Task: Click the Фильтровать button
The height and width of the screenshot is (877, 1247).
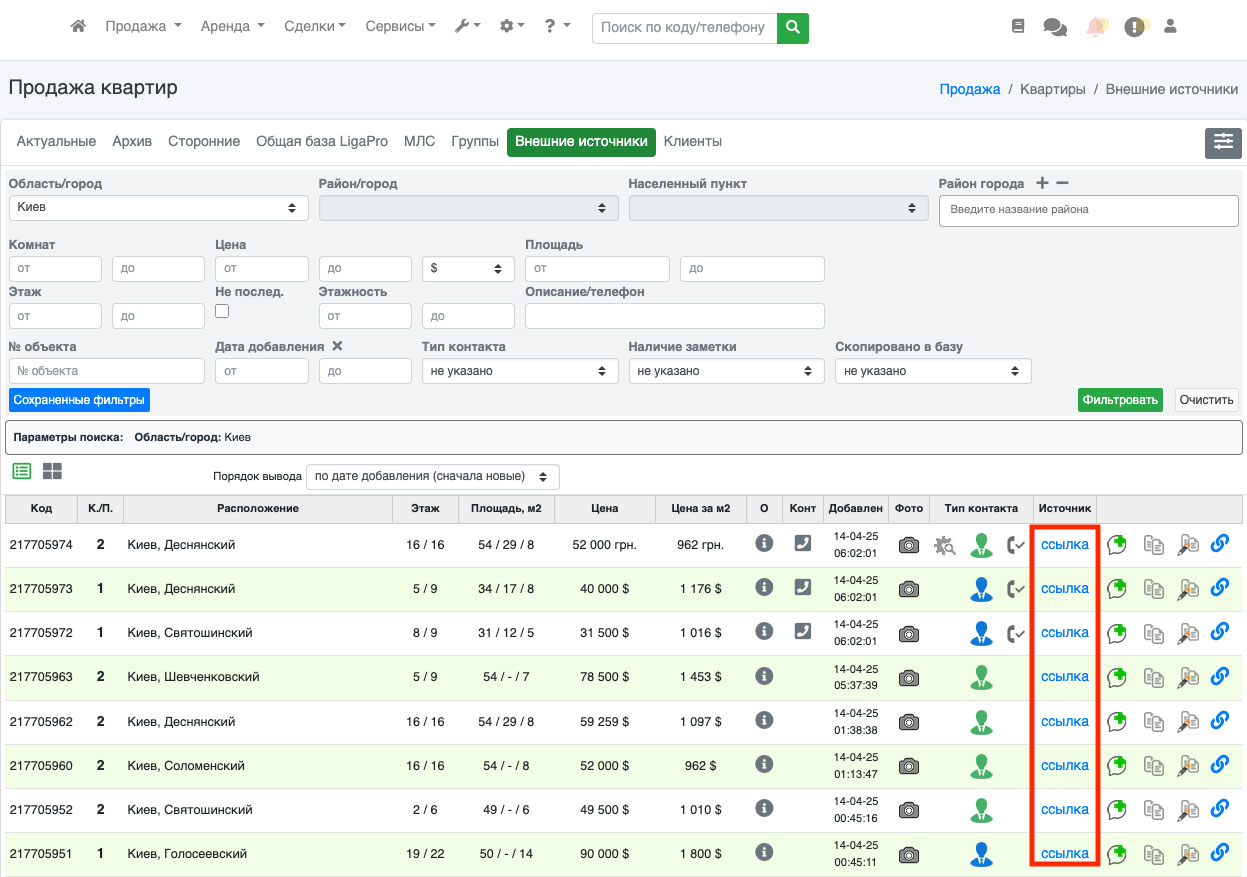Action: [x=1120, y=400]
